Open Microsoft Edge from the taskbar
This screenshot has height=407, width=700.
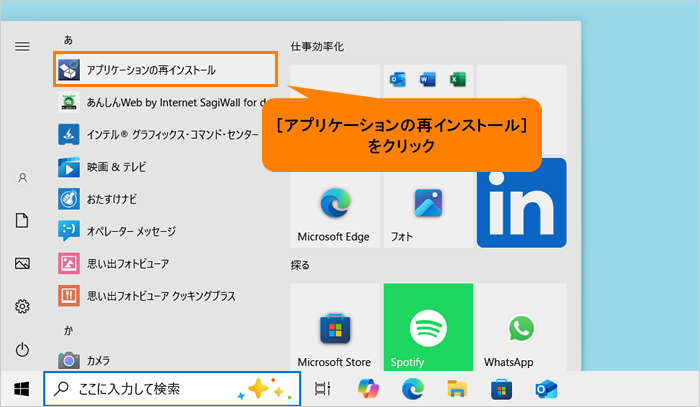click(x=413, y=389)
